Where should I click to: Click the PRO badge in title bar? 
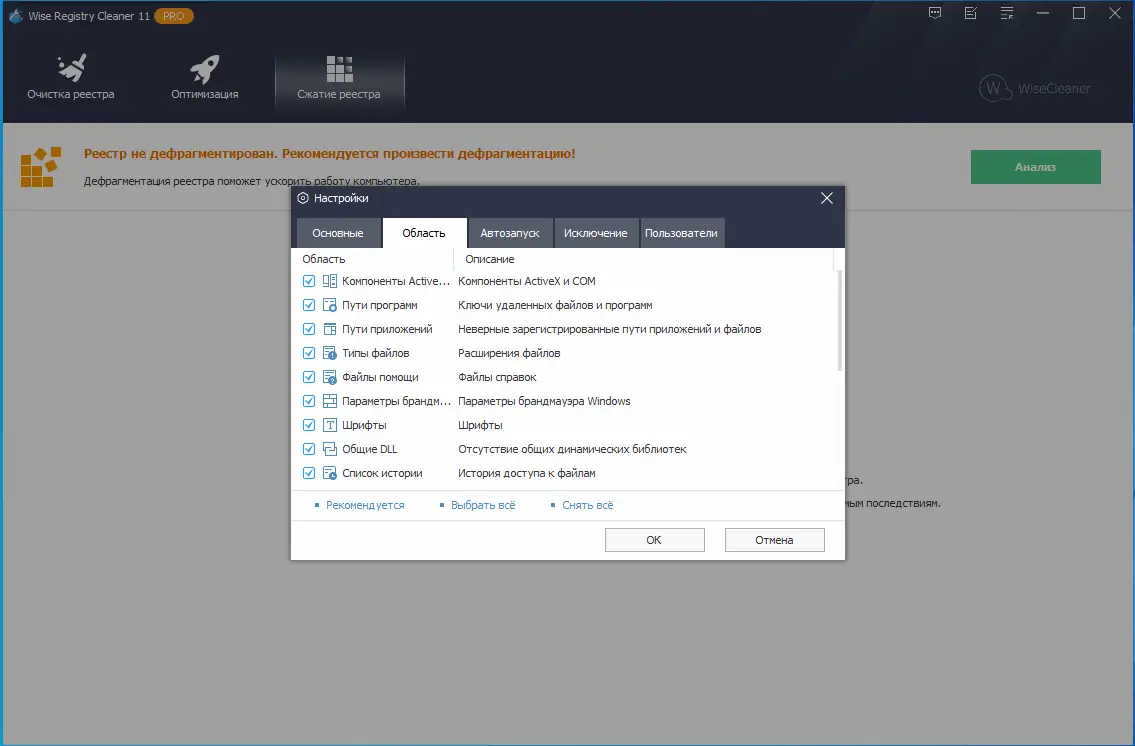[174, 15]
